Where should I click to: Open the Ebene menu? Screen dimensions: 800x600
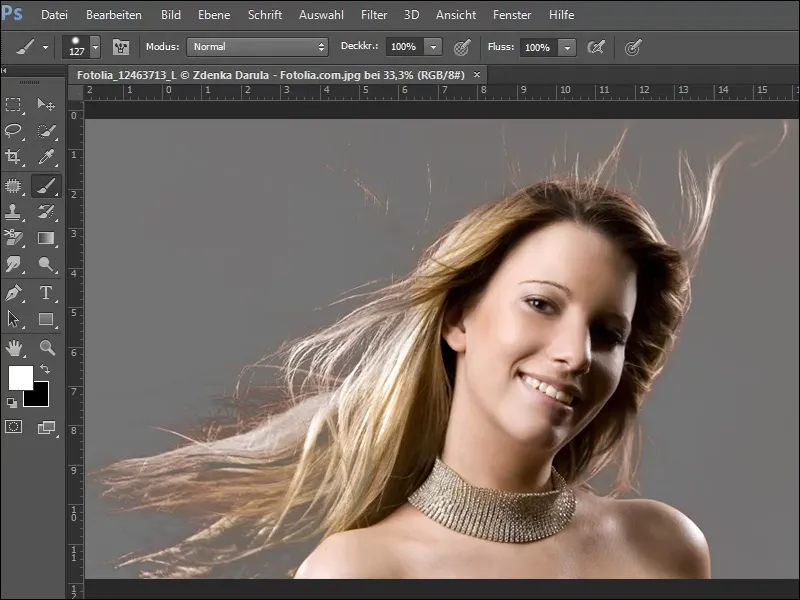[x=214, y=15]
